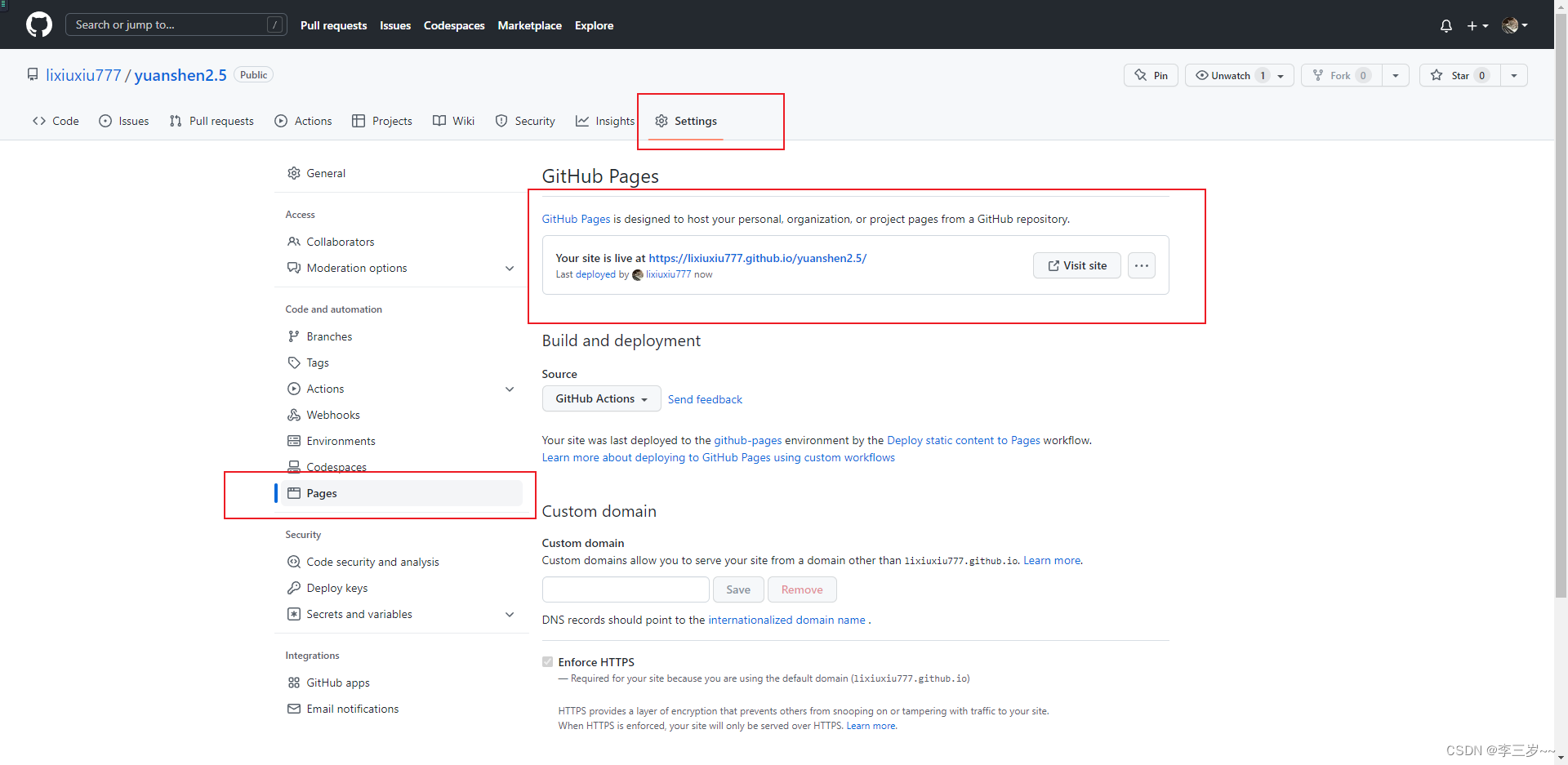Screen dimensions: 1568x765
Task: Click the custom domain Remove button
Action: (x=802, y=589)
